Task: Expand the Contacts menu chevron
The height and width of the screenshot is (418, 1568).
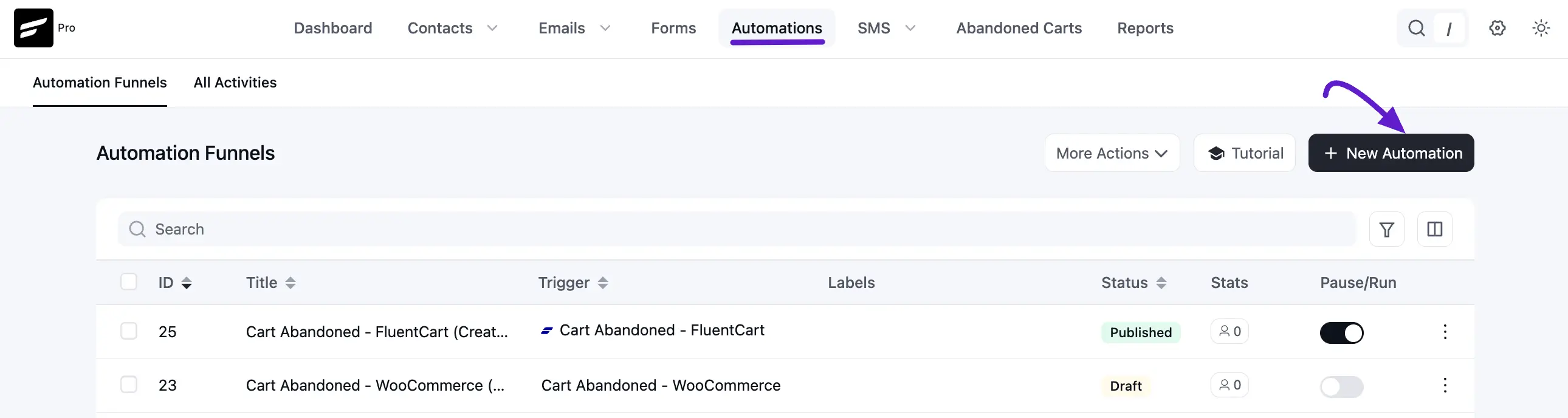Action: tap(492, 28)
